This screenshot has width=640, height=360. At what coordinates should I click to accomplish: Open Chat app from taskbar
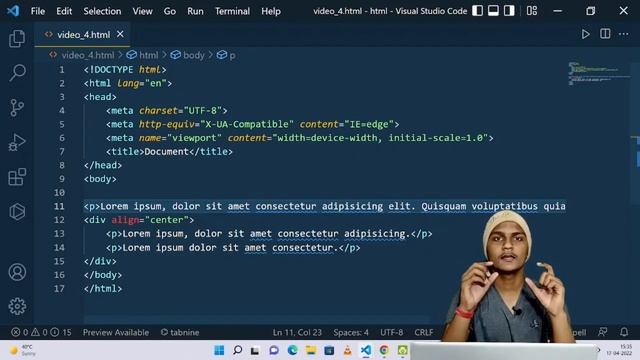(x=274, y=350)
